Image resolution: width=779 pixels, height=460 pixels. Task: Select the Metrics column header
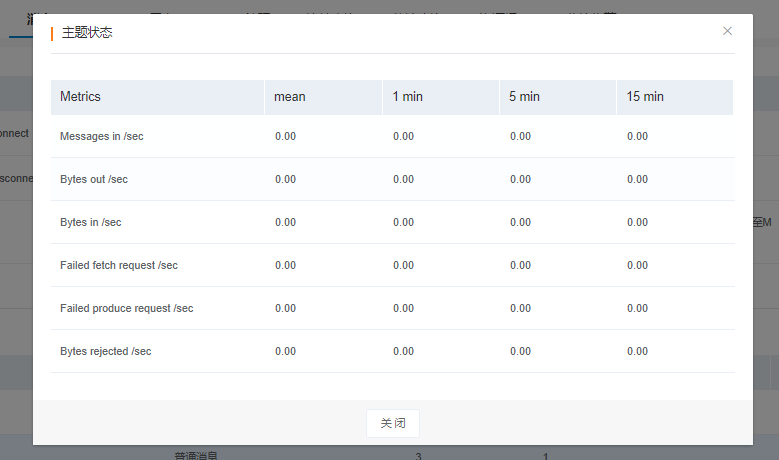157,97
